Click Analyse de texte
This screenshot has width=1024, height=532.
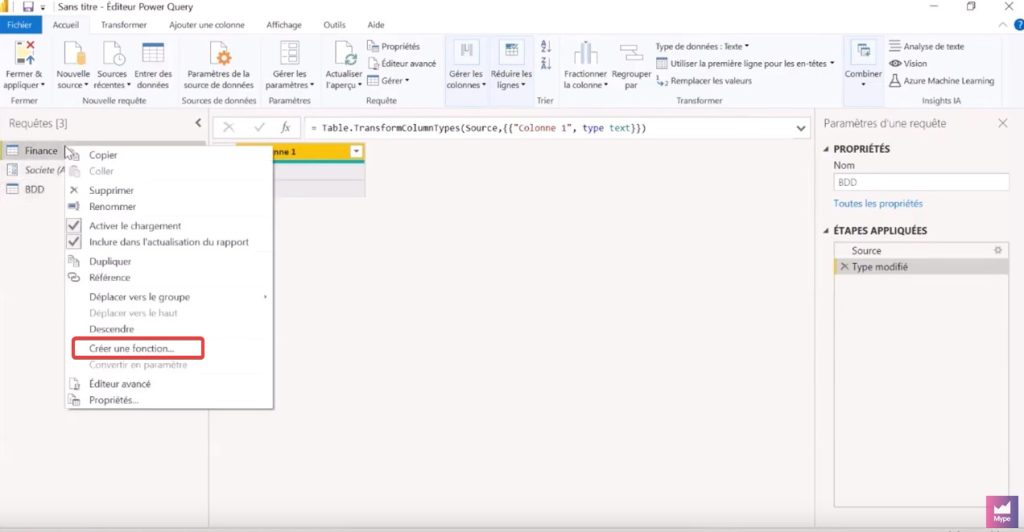pos(927,46)
